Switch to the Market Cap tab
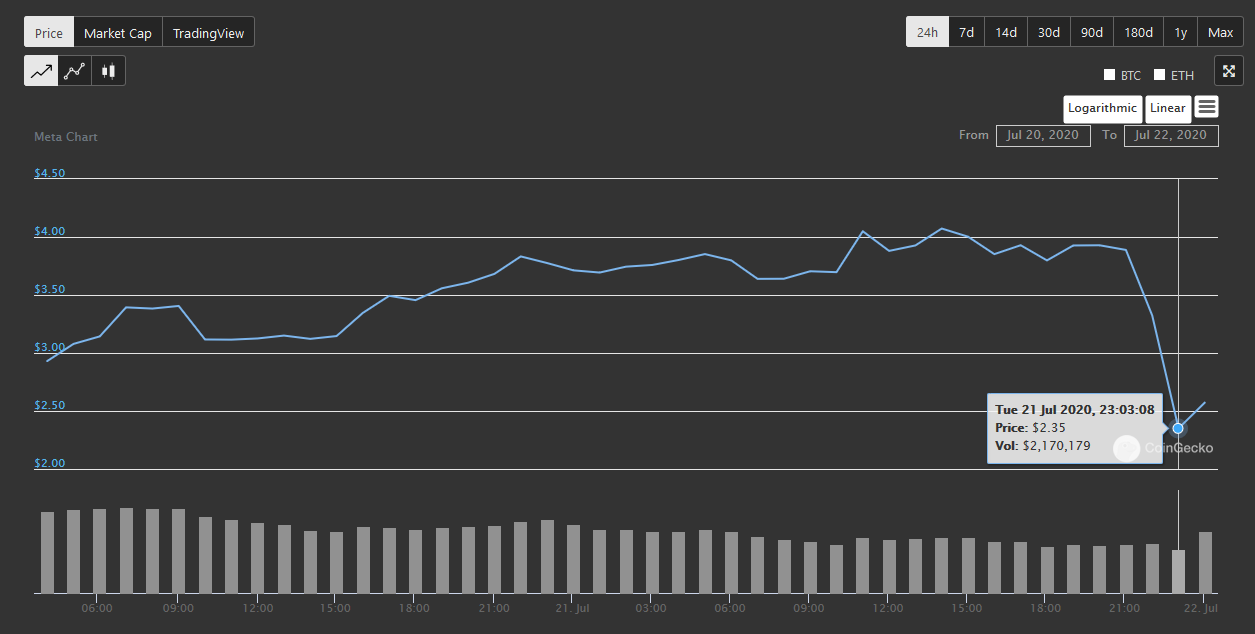Screen dimensions: 1255x634 point(118,33)
